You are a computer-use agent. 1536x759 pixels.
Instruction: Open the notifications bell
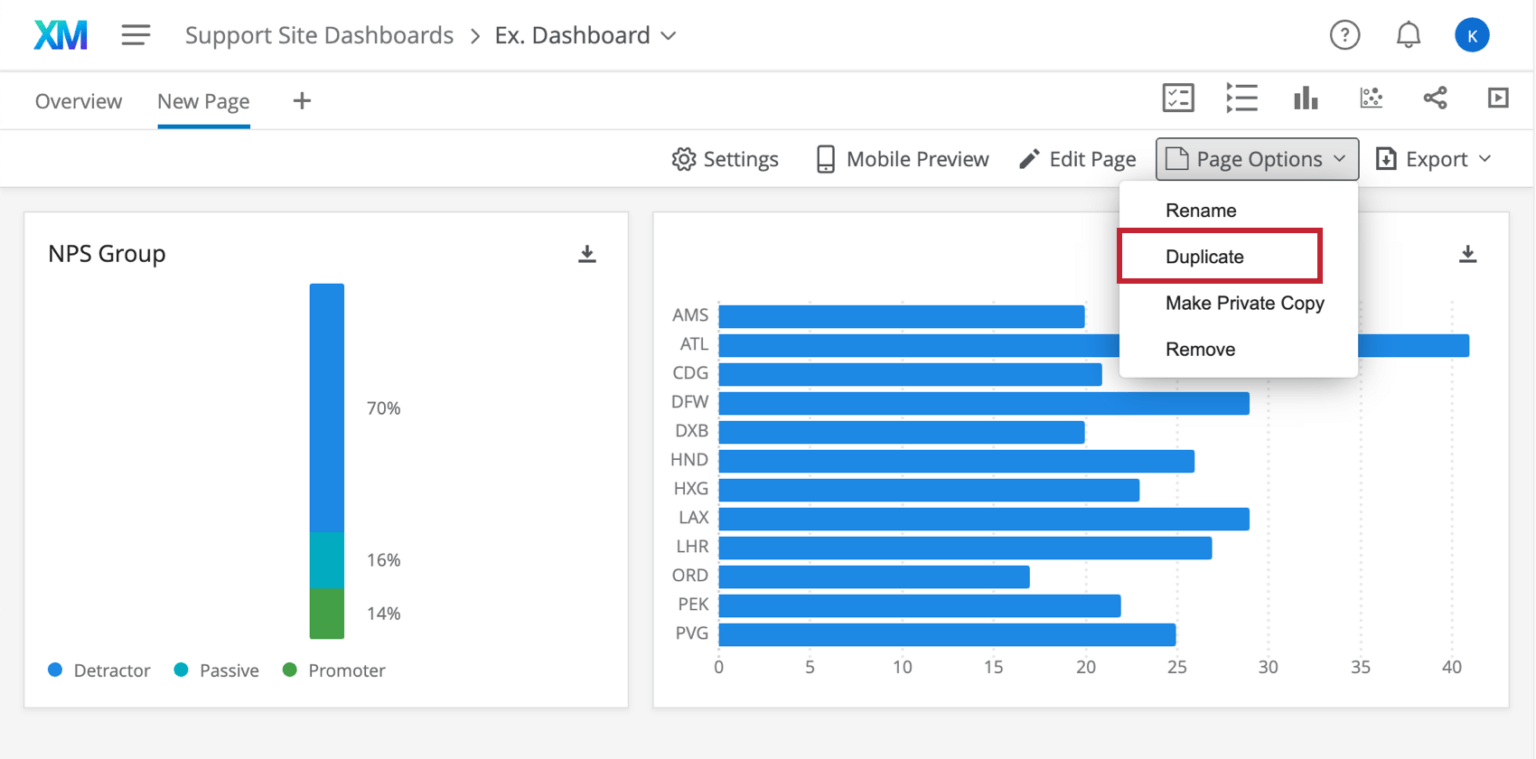pos(1408,34)
